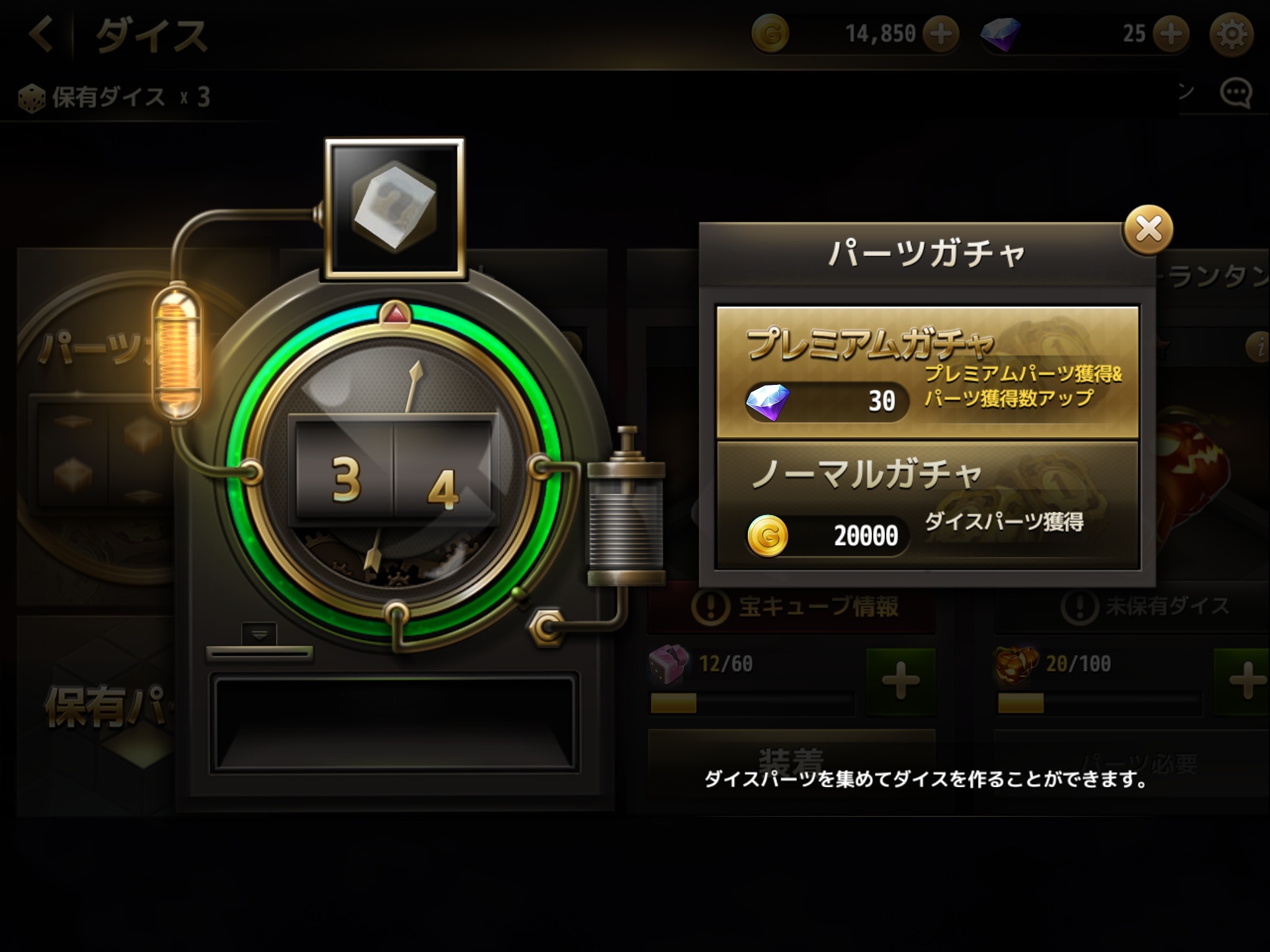Click the green plus next to 12/60
Viewport: 1270px width, 952px height.
900,681
